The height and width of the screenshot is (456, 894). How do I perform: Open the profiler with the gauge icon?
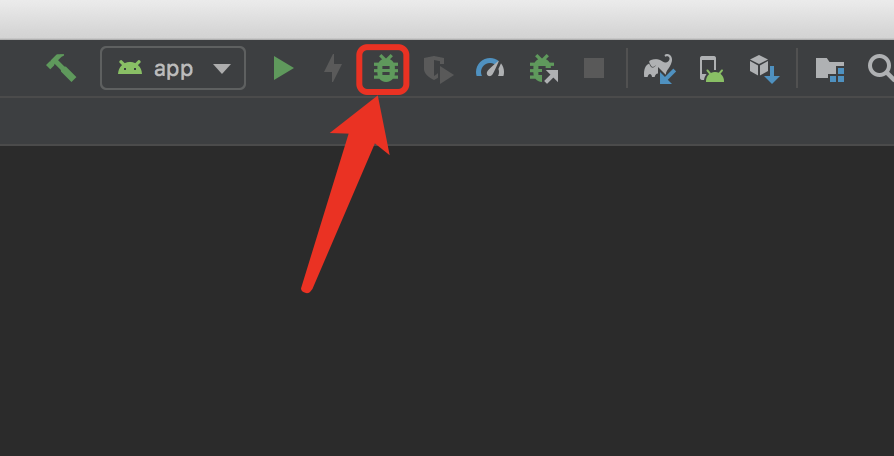(x=490, y=68)
